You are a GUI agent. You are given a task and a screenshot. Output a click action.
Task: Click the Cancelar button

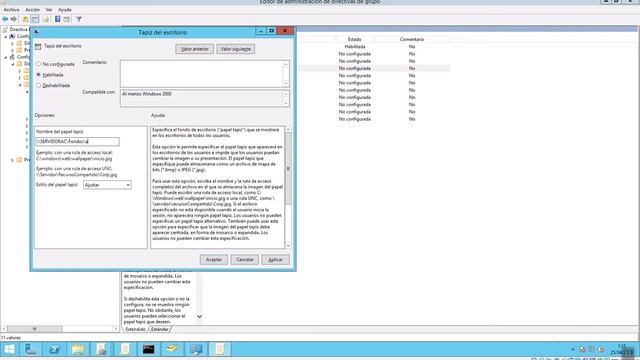pyautogui.click(x=245, y=260)
